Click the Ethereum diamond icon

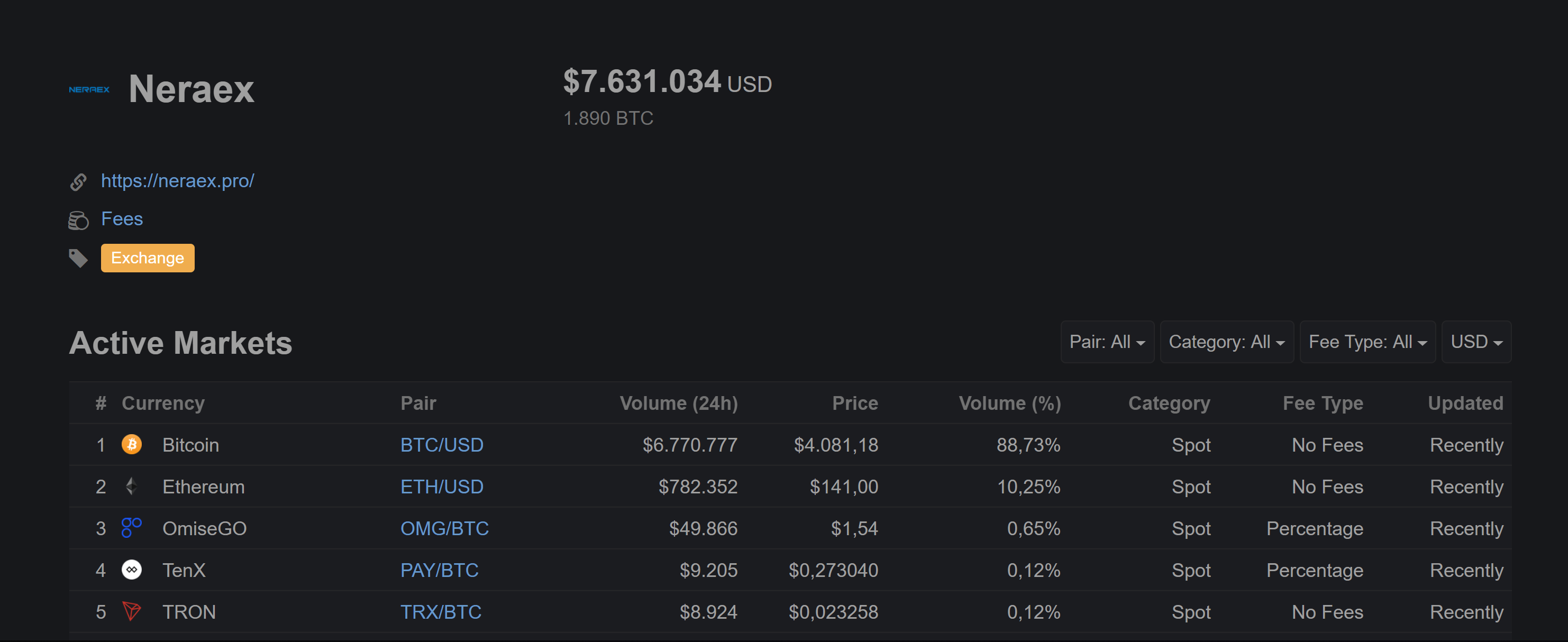(131, 486)
